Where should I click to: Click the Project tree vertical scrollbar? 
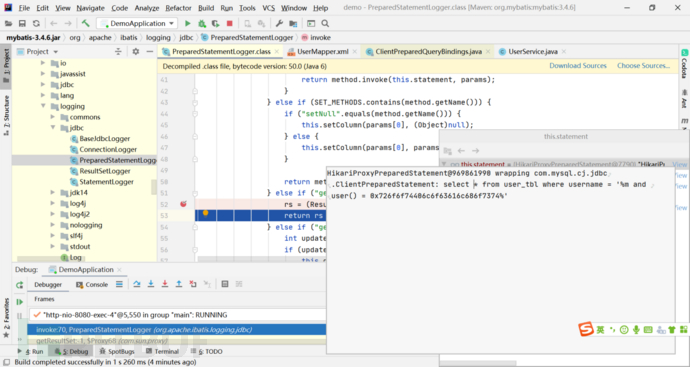pos(154,187)
